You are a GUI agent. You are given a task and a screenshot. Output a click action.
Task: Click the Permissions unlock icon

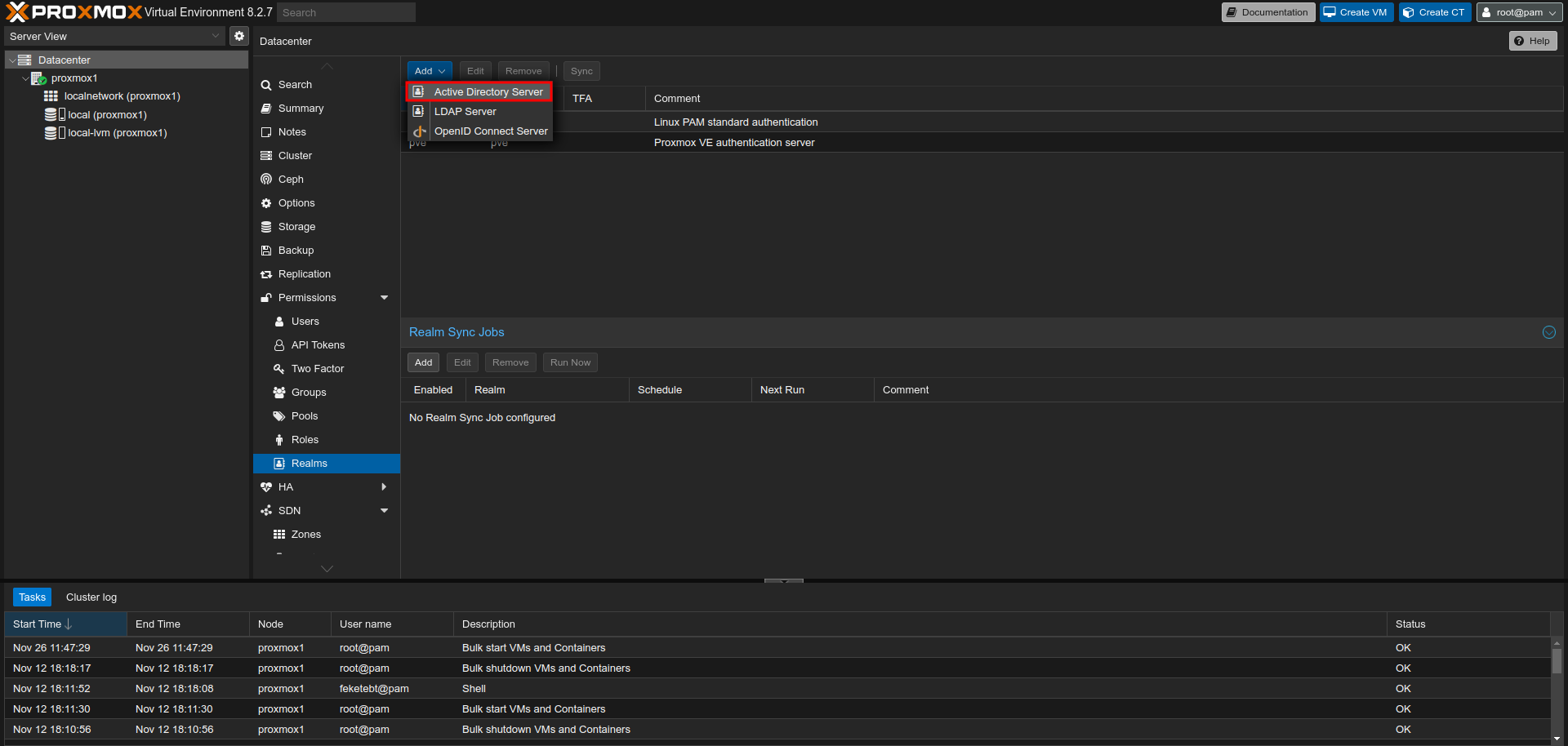pyautogui.click(x=266, y=298)
